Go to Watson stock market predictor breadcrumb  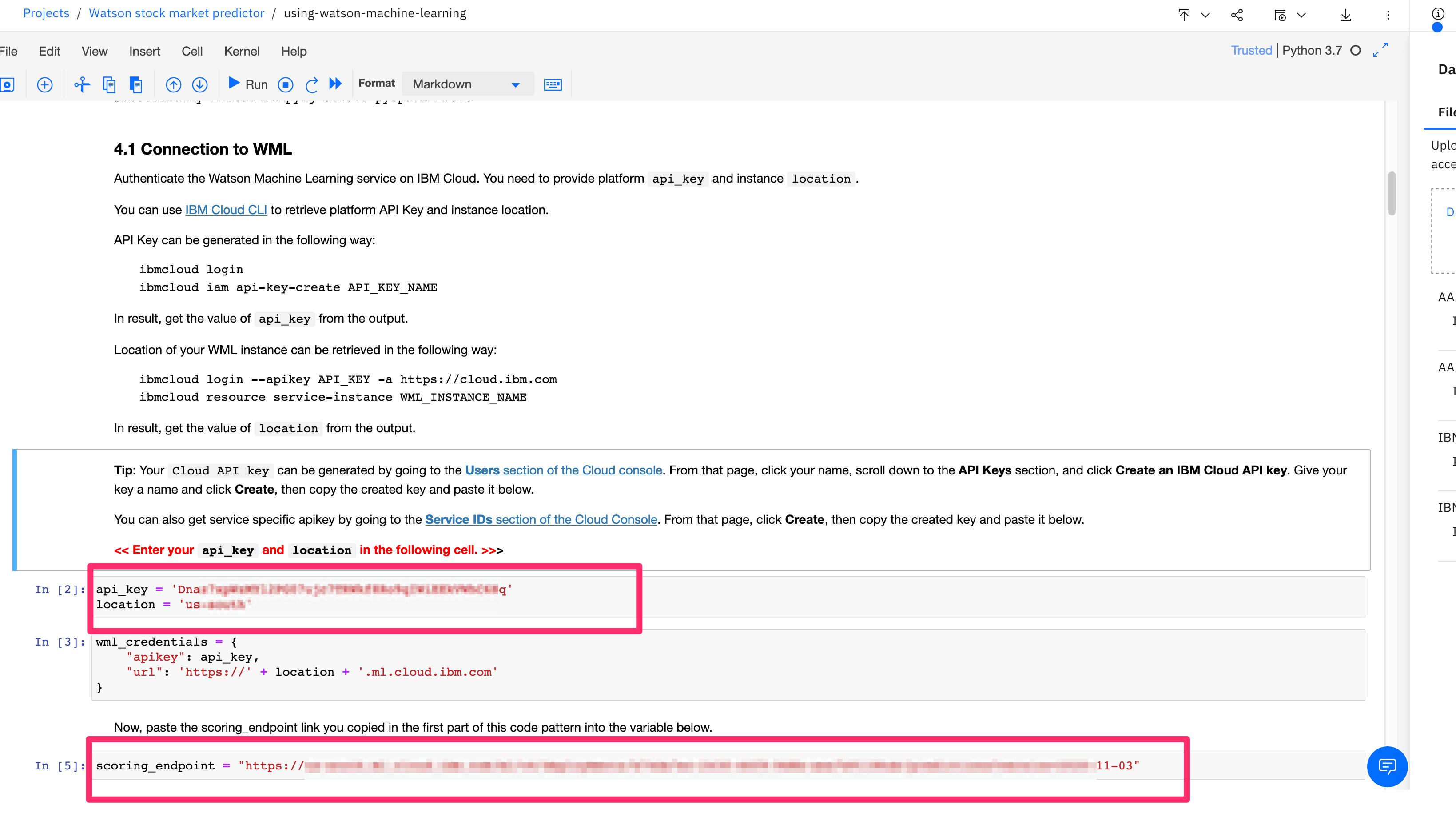pos(176,13)
